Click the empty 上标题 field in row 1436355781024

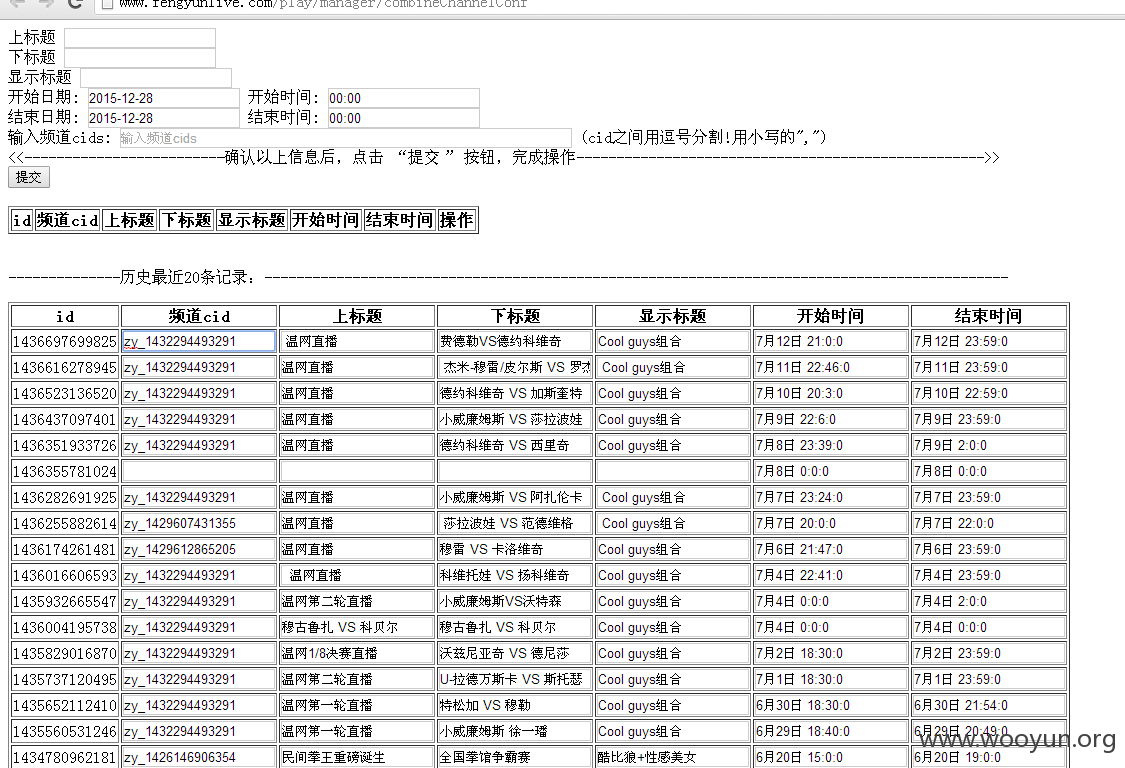pos(357,472)
